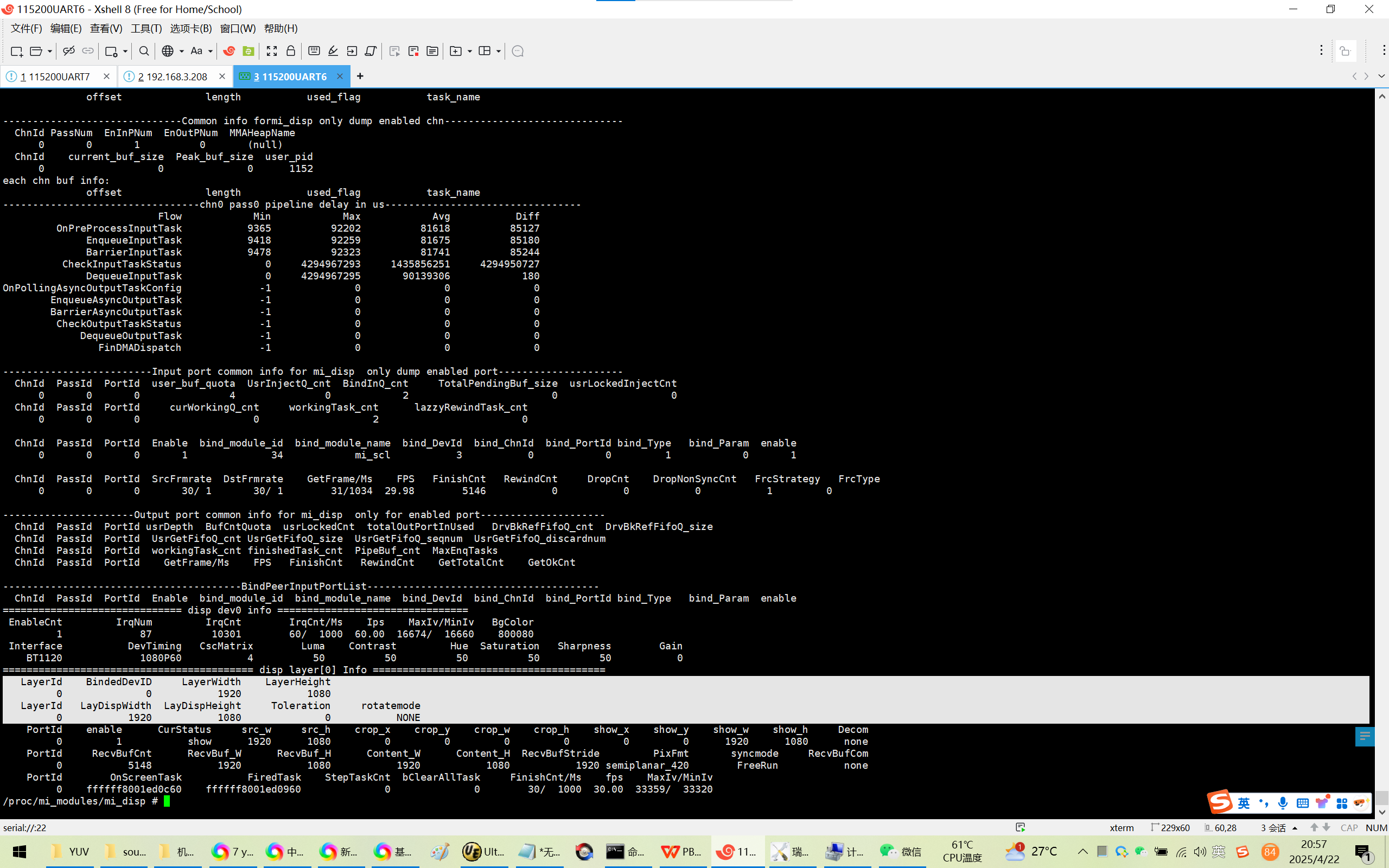This screenshot has width=1389, height=868.
Task: Expand the font Aa dropdown arrow
Action: (211, 51)
